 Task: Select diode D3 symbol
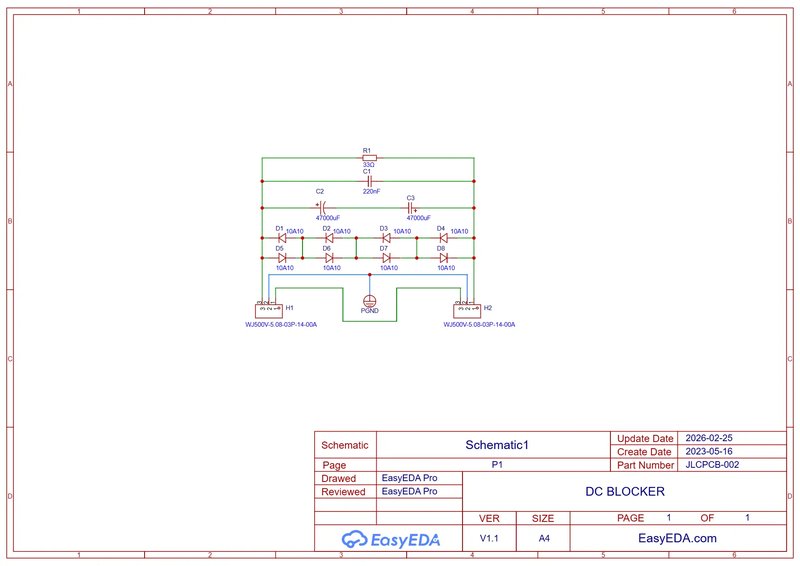pos(386,238)
